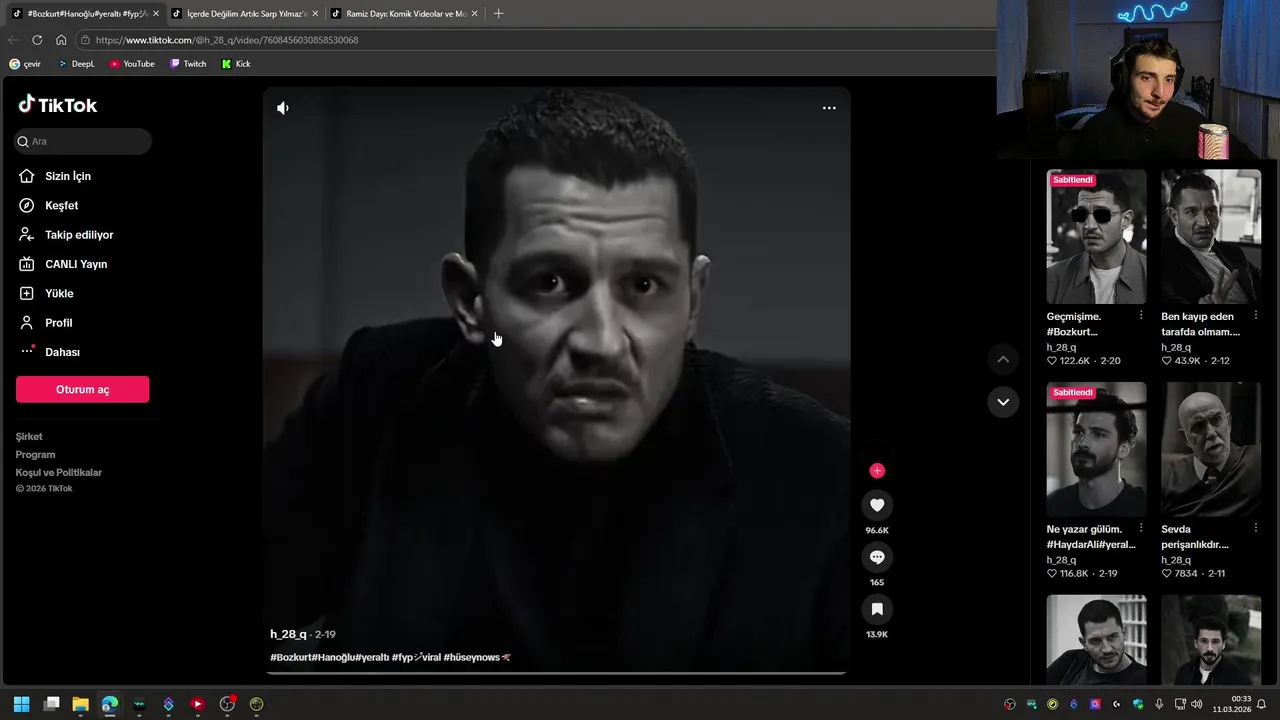Open the Yükle upload page

click(x=59, y=293)
